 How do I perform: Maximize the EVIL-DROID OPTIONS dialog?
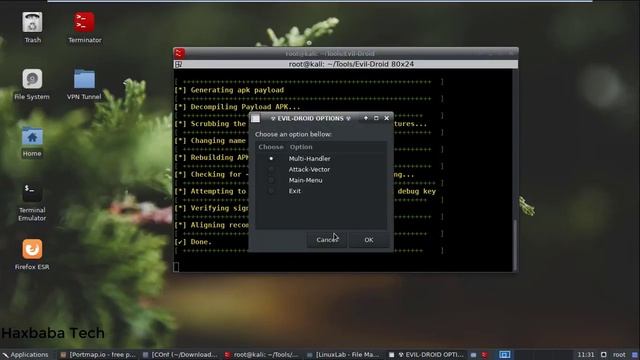(x=376, y=118)
